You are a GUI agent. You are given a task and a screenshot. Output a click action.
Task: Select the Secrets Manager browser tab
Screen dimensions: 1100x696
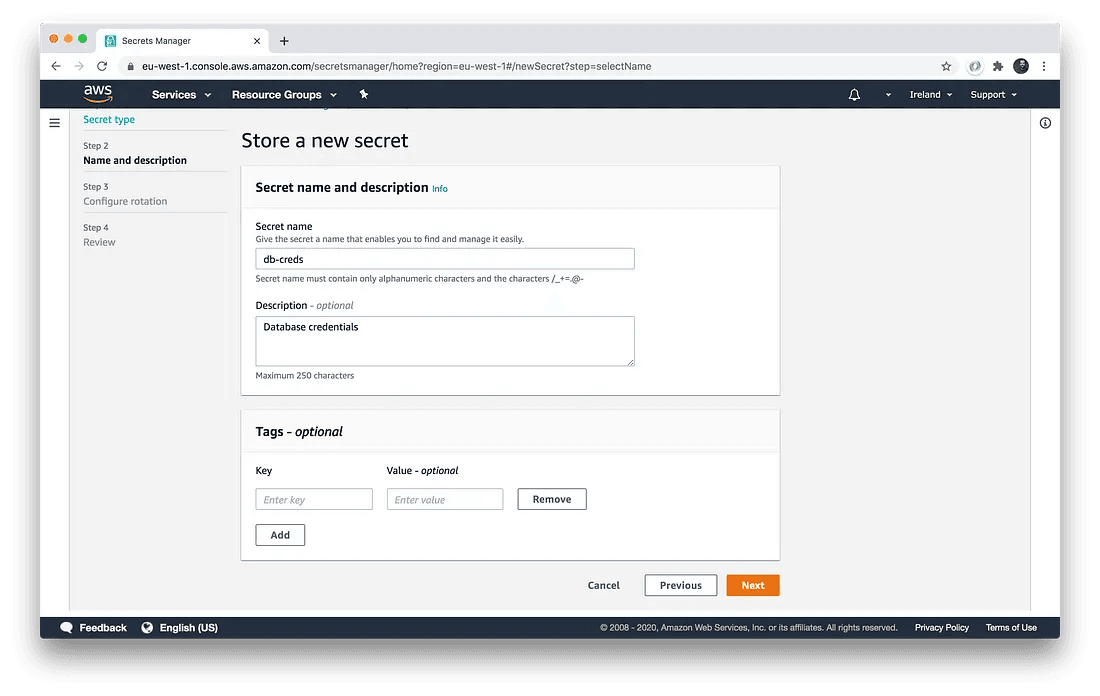pos(182,41)
